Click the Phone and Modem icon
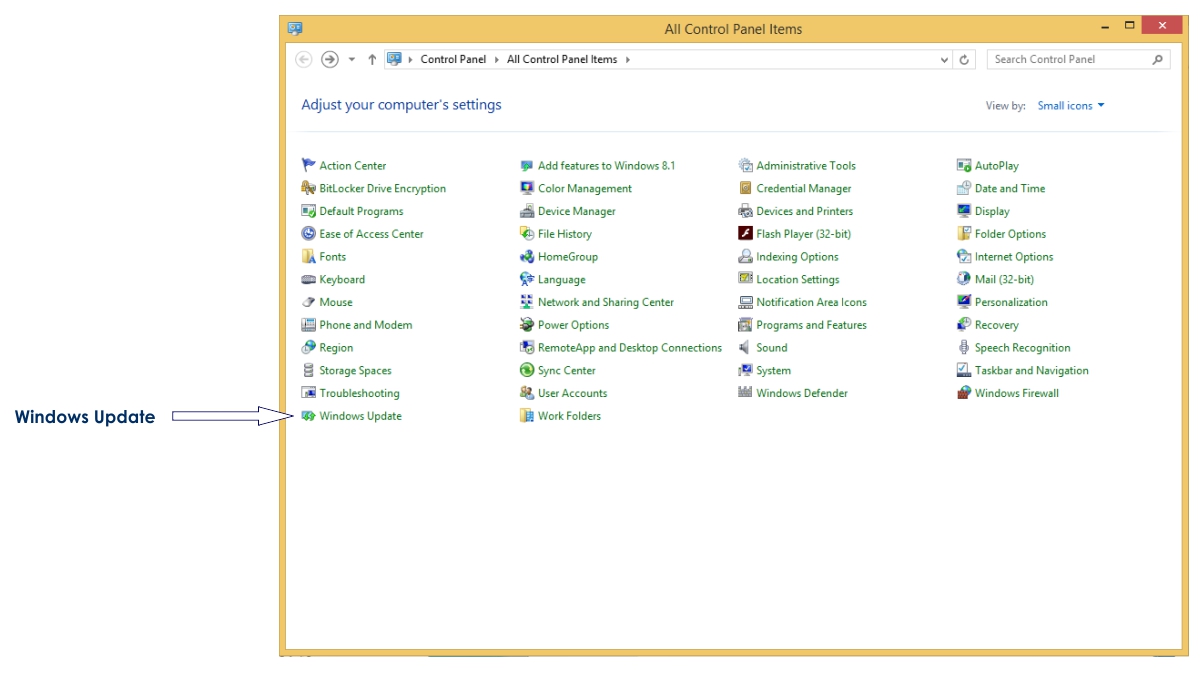 (309, 325)
